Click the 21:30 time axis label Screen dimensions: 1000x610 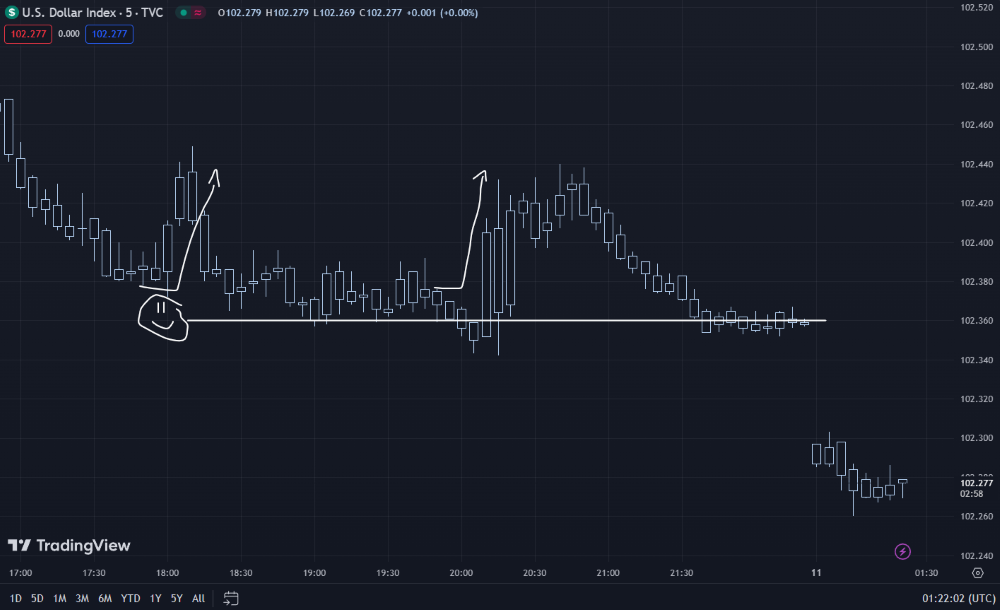tap(681, 573)
